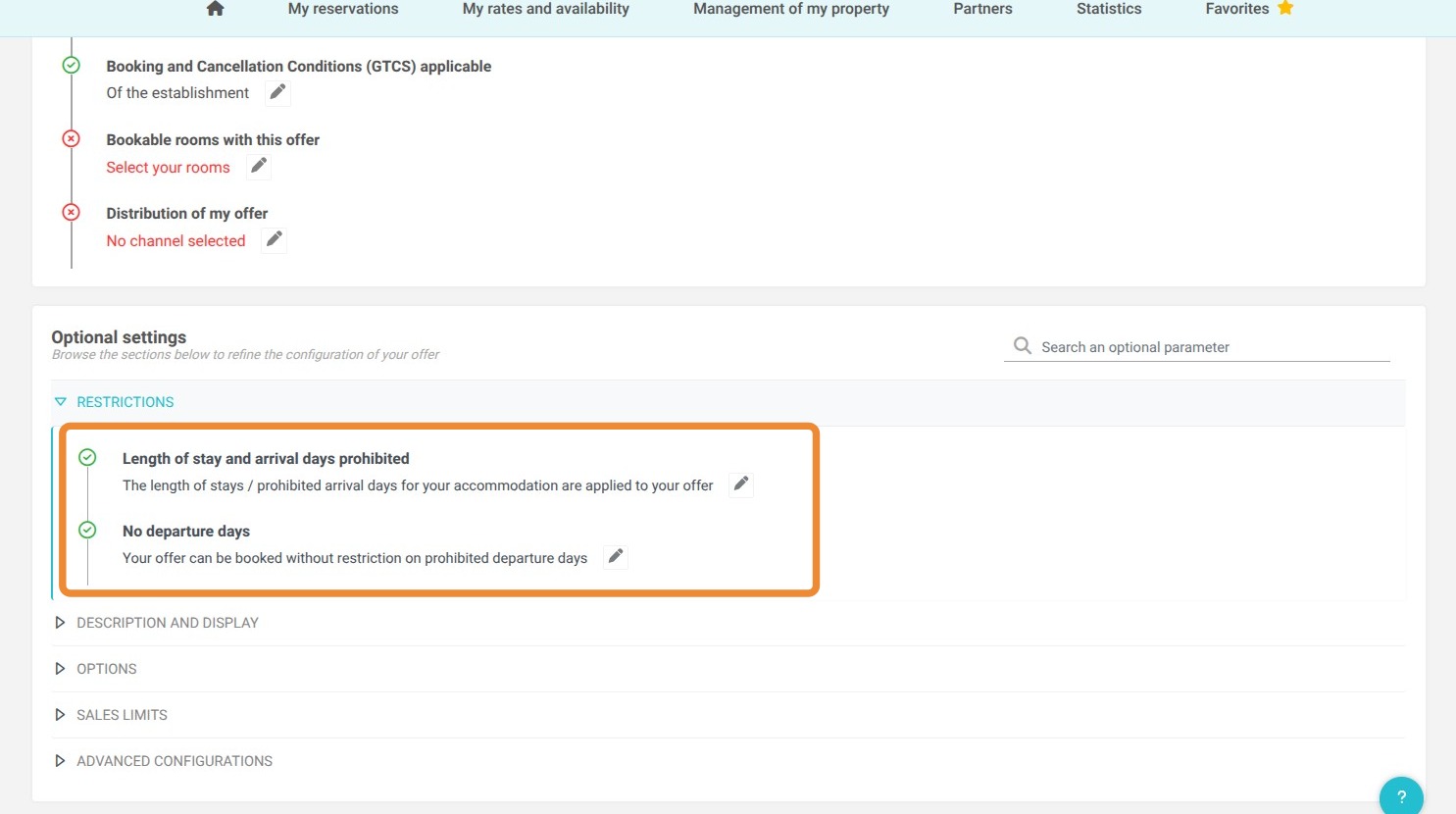Click red error icon for Bookable rooms
This screenshot has height=814, width=1456.
pos(72,139)
